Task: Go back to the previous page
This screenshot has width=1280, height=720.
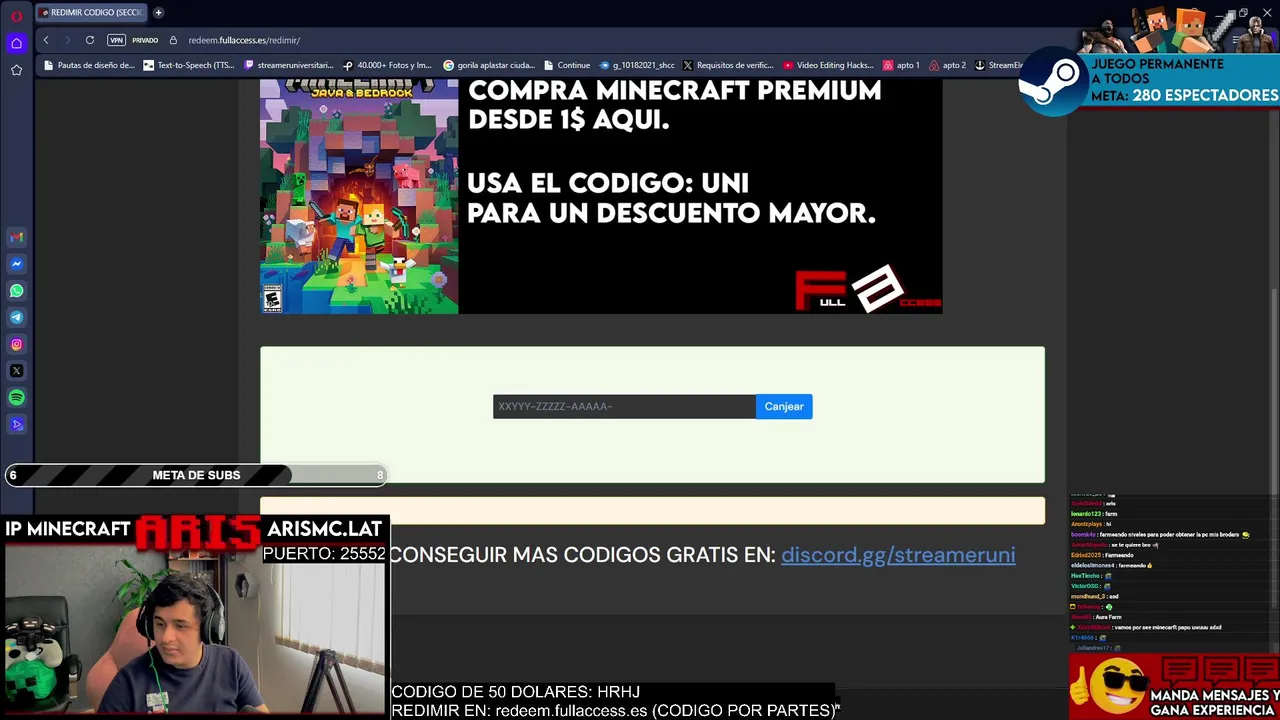Action: coord(45,40)
